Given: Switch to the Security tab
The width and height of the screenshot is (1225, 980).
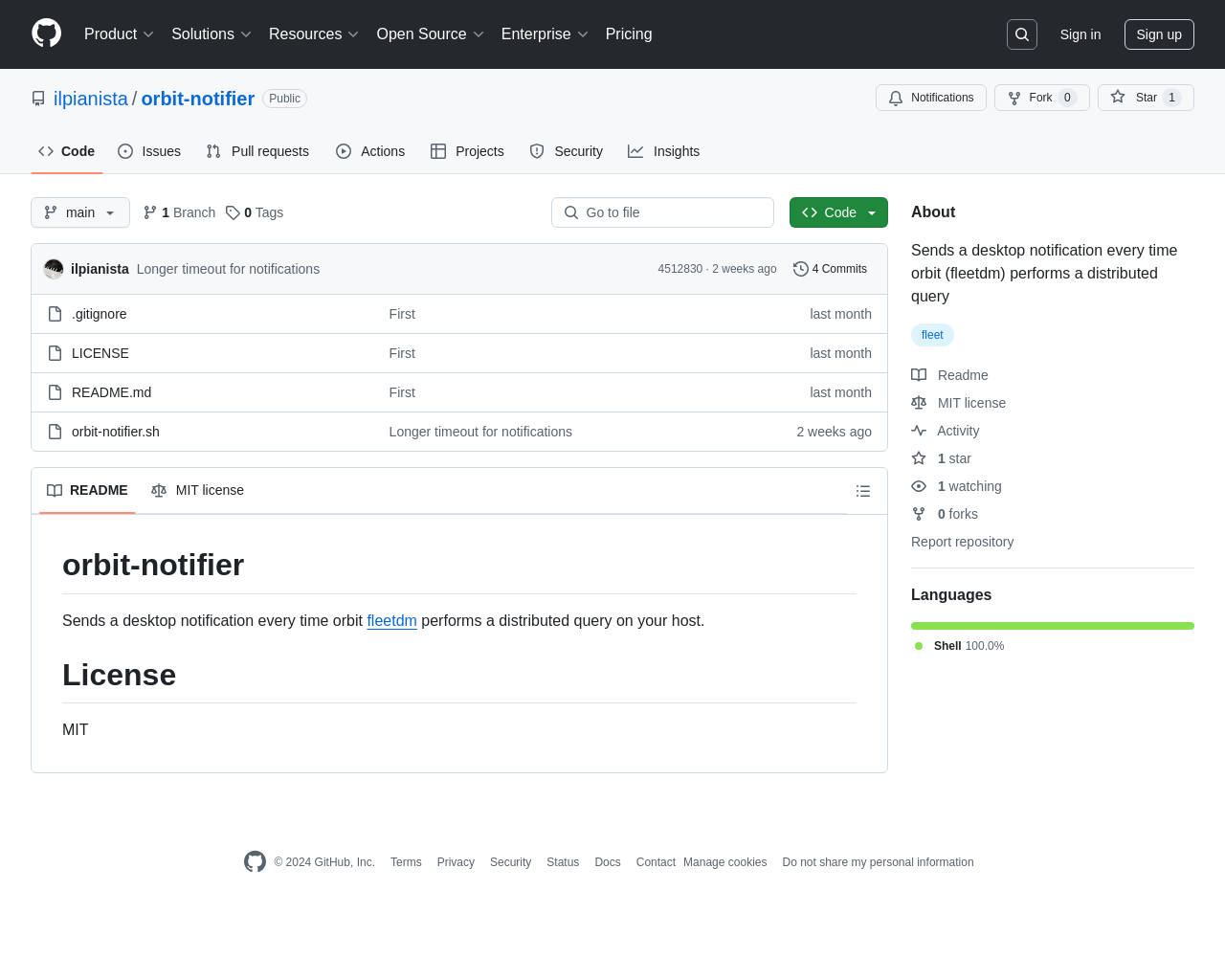Looking at the screenshot, I should [567, 151].
